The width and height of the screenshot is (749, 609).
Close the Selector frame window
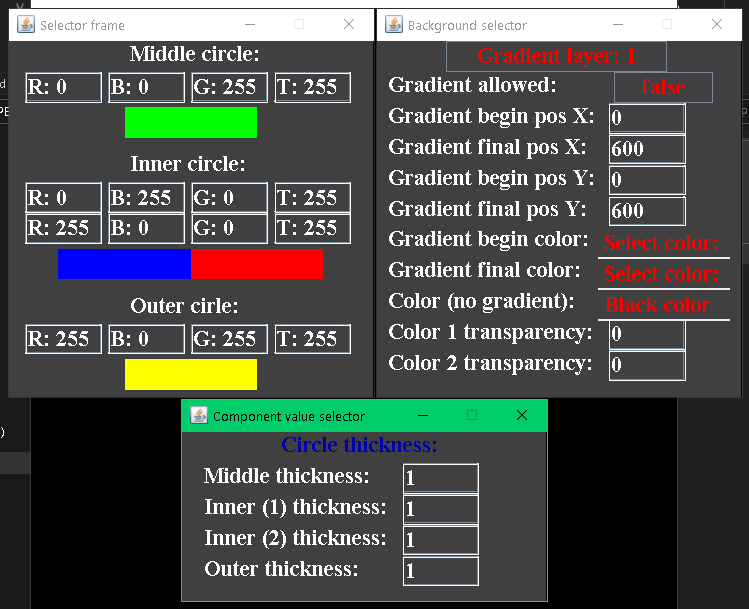[349, 24]
